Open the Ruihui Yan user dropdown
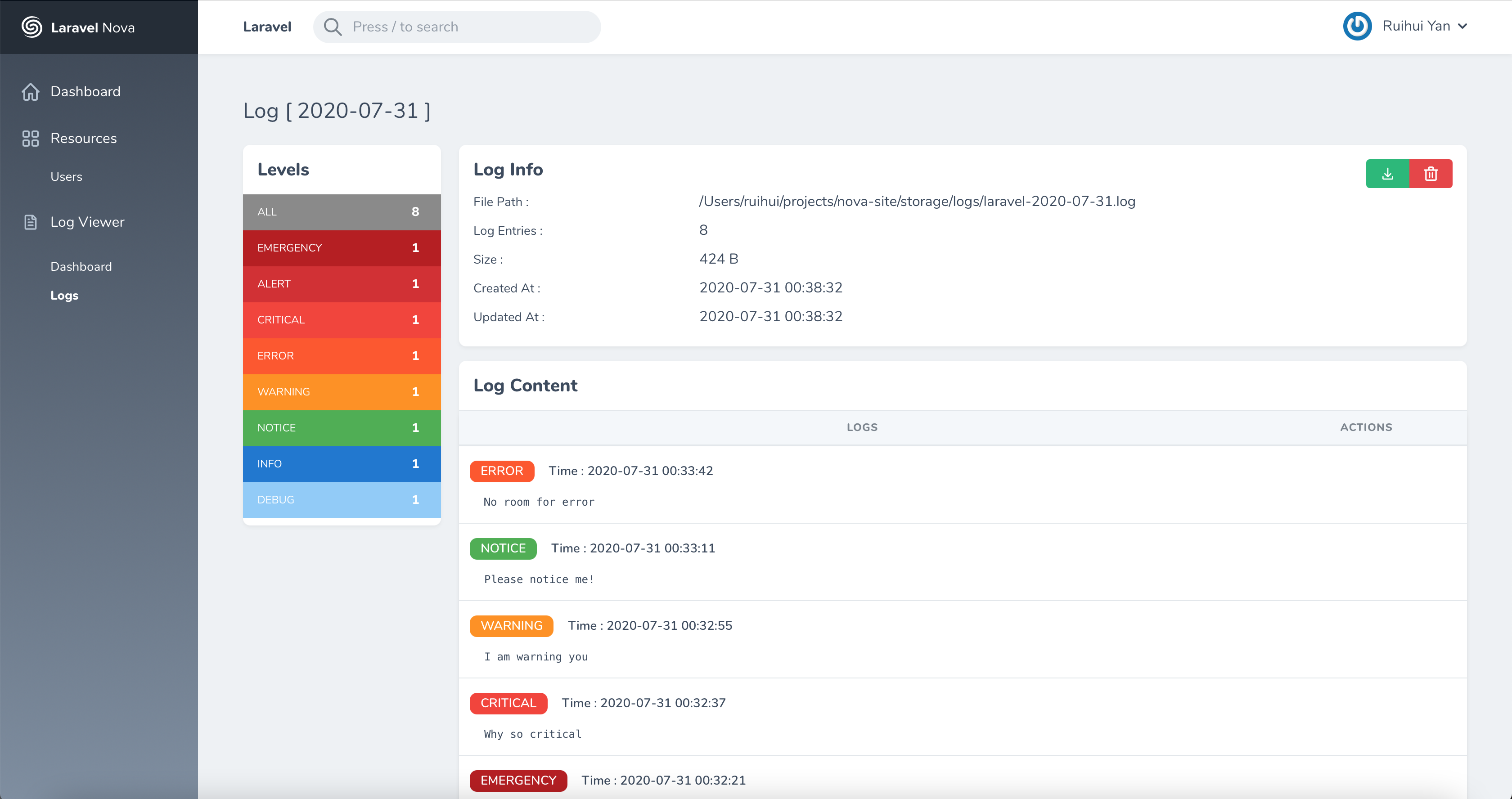 point(1462,27)
